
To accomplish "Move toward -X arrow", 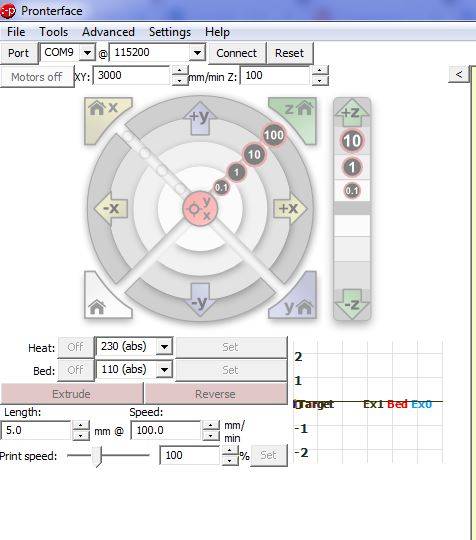I will click(x=111, y=208).
